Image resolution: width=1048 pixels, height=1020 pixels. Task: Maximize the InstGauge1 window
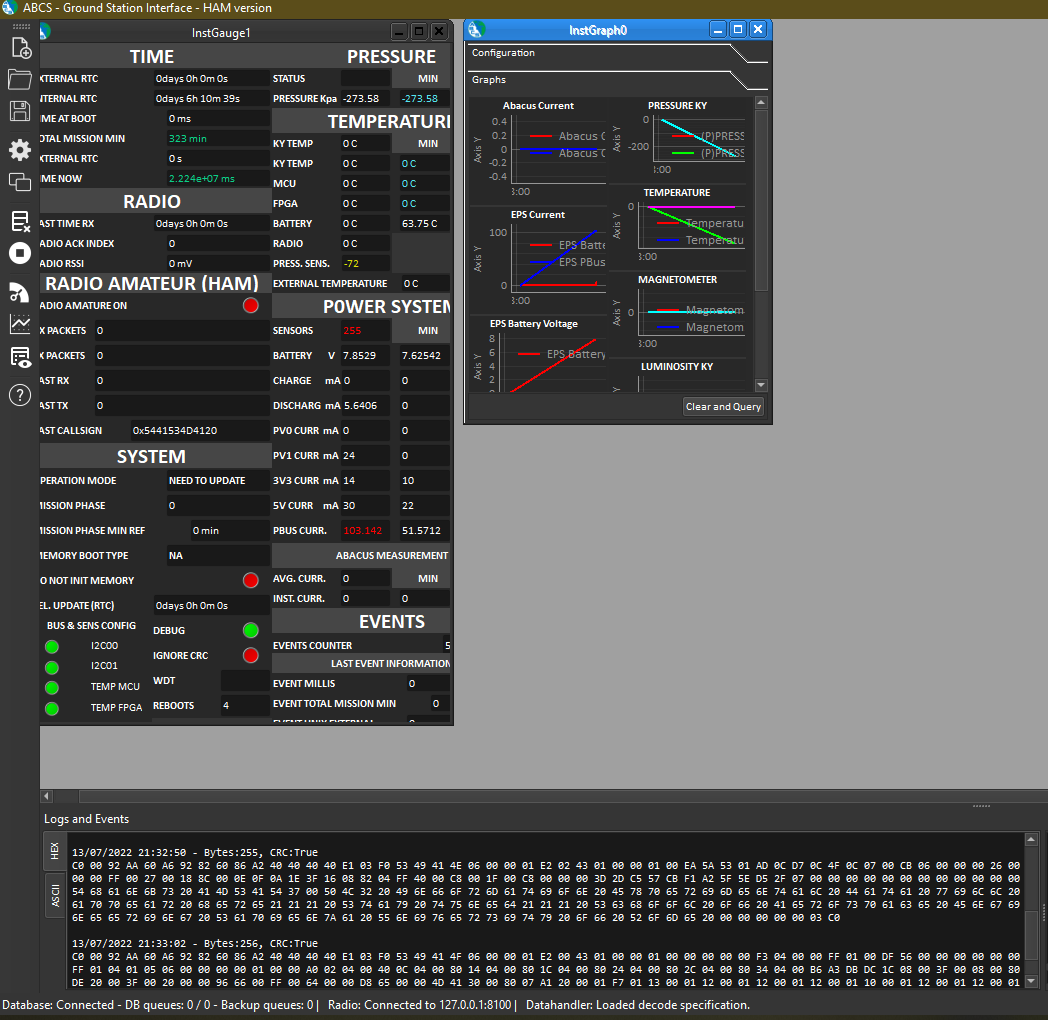[419, 31]
